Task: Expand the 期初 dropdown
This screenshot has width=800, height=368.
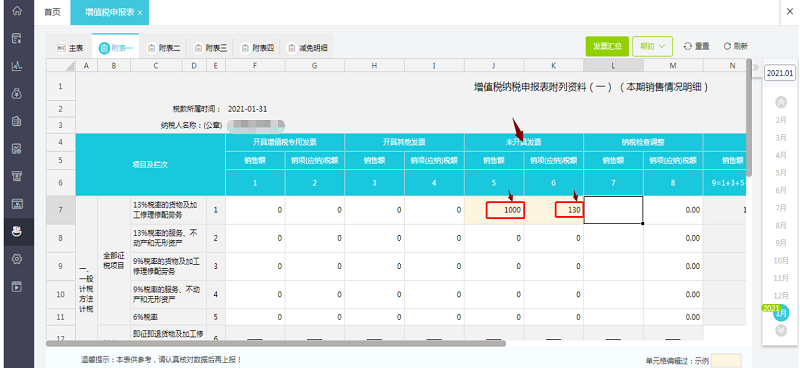Action: pos(653,46)
